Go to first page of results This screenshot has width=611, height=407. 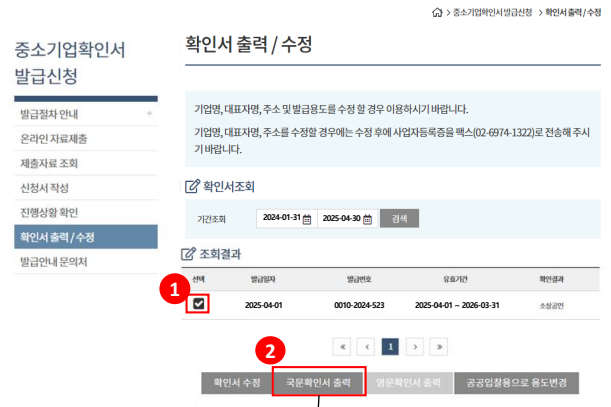click(x=342, y=345)
